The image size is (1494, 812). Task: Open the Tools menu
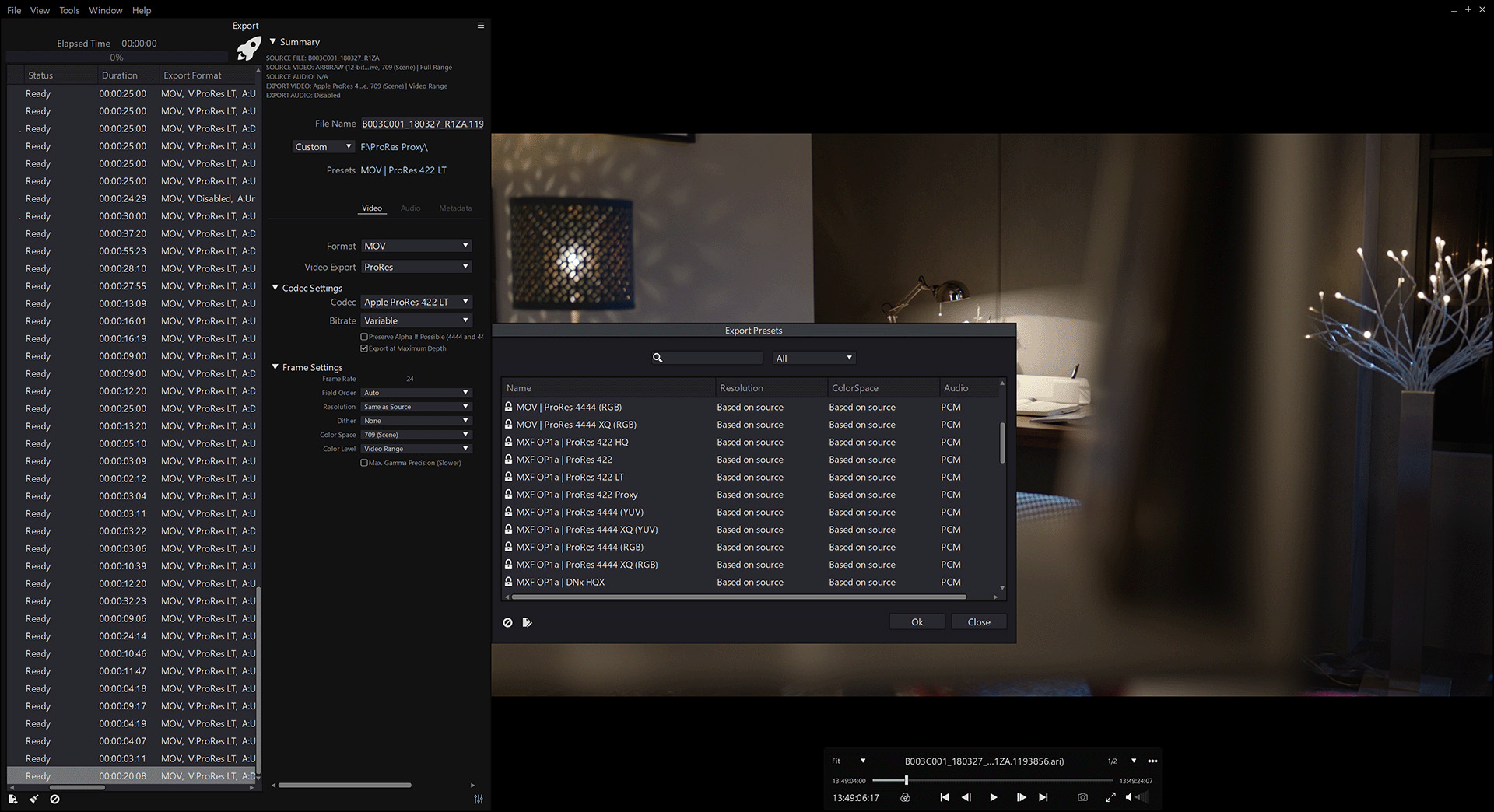click(68, 10)
